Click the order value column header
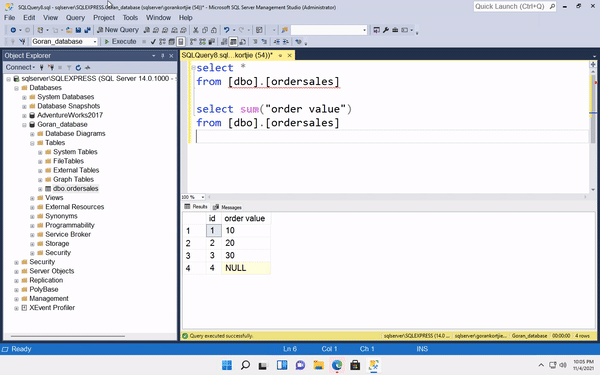Viewport: 600px width, 375px height. coord(246,218)
